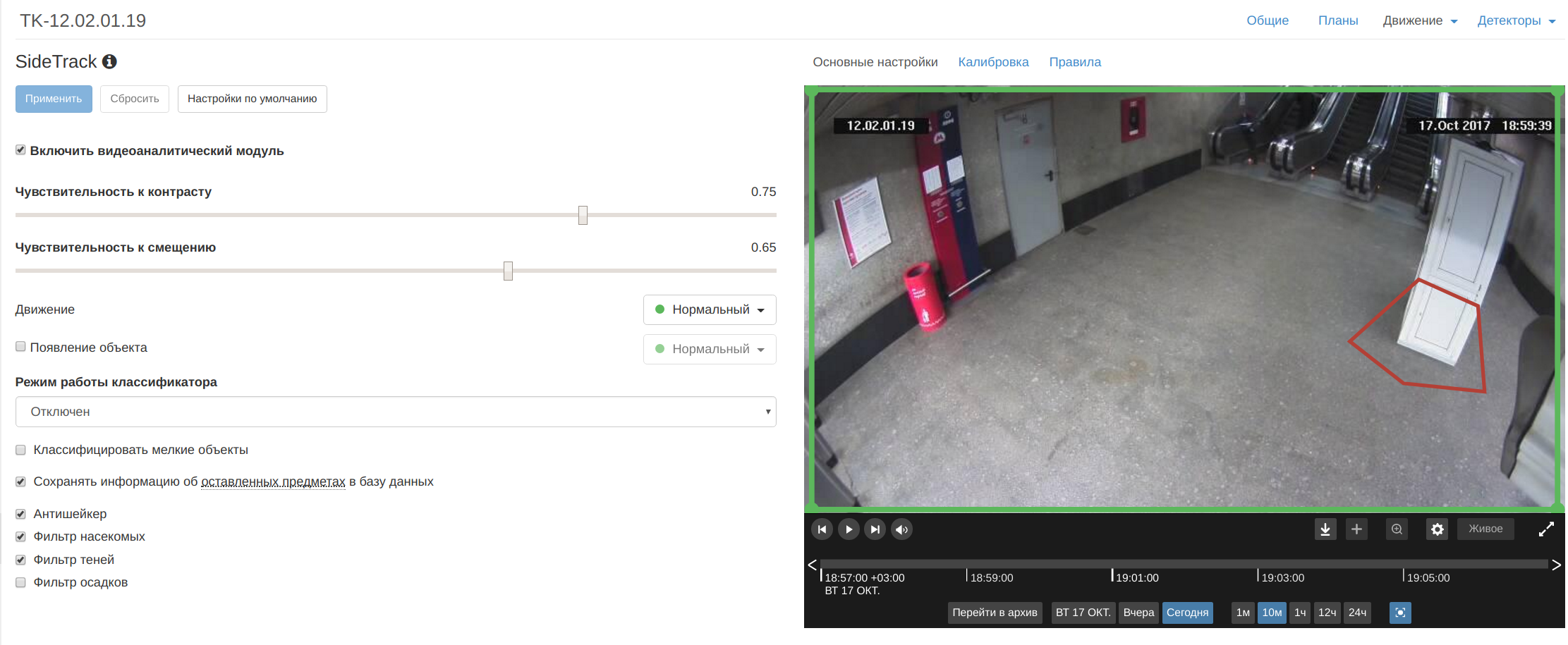The image size is (1568, 645).
Task: Open Планы top navigation item
Action: point(1338,20)
